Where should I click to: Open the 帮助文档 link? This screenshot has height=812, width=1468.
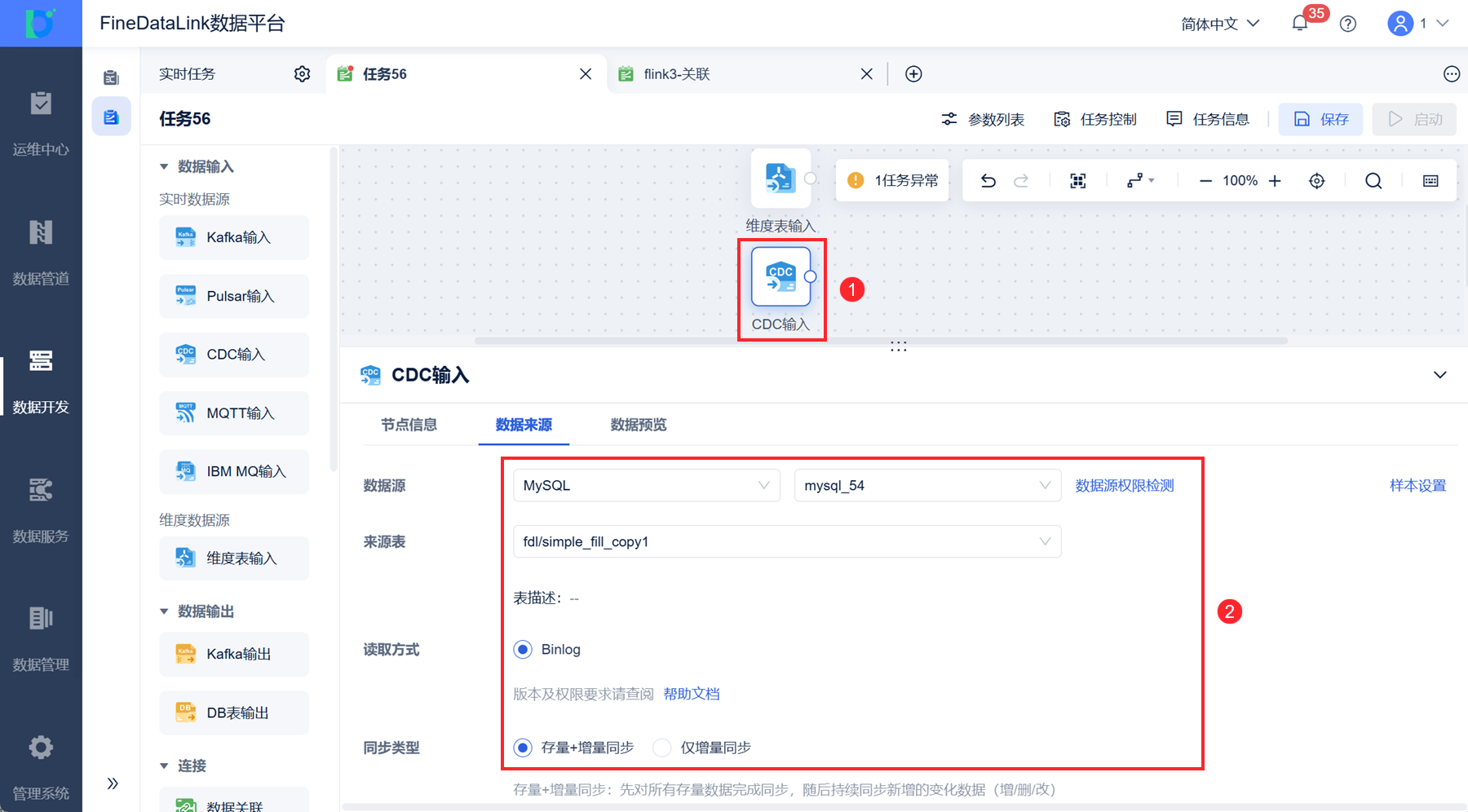692,694
